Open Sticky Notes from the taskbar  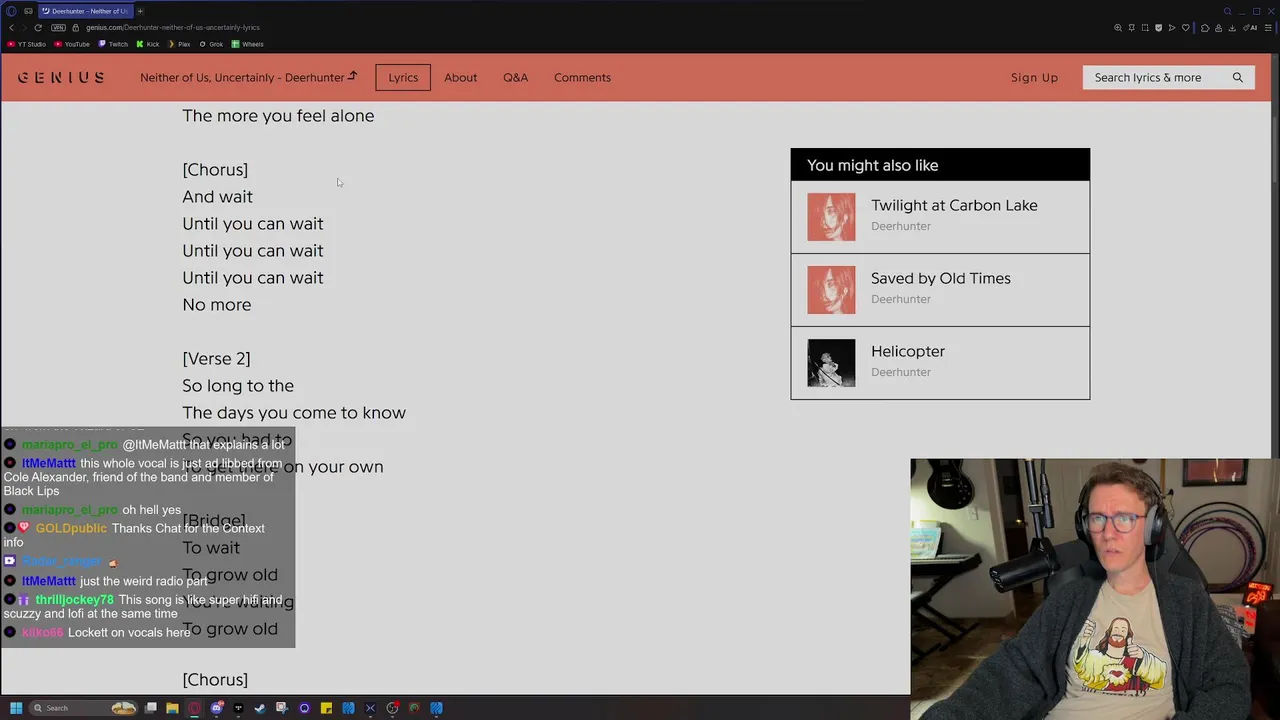[326, 708]
